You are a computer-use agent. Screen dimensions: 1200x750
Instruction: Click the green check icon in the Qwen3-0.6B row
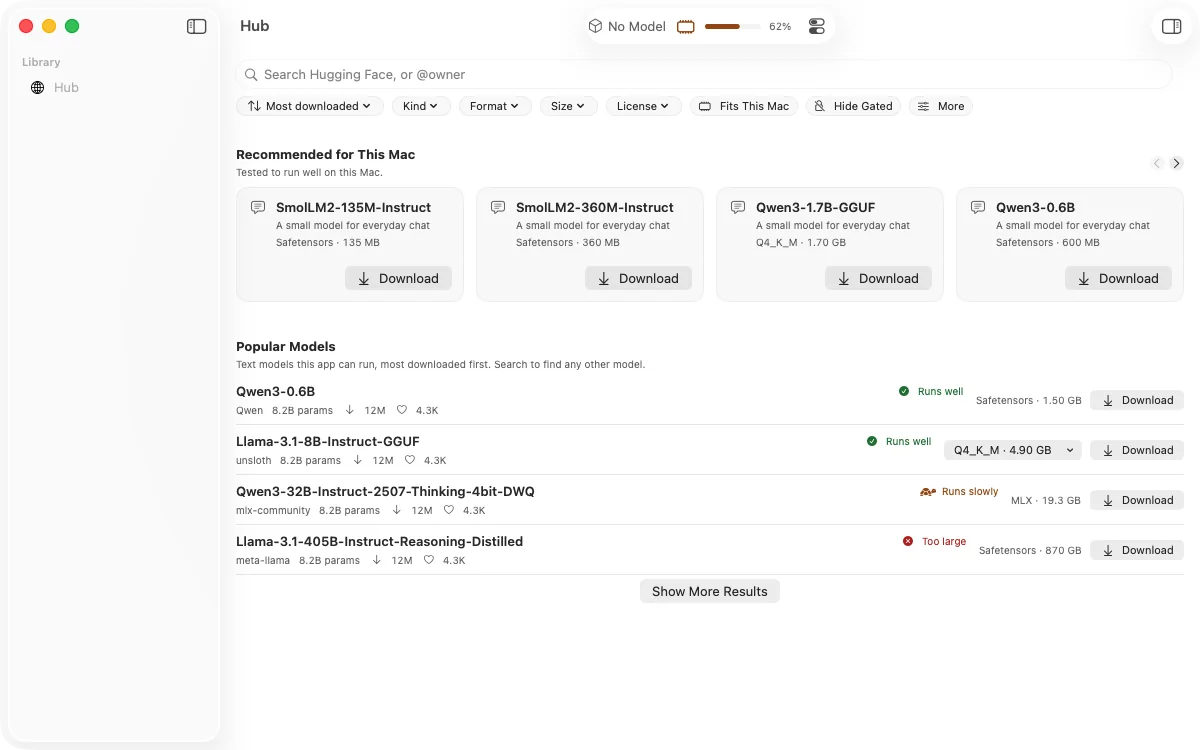[904, 391]
